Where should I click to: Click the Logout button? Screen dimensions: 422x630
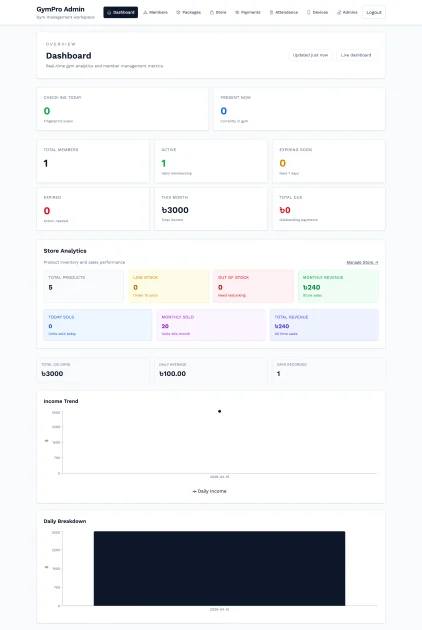pyautogui.click(x=374, y=12)
